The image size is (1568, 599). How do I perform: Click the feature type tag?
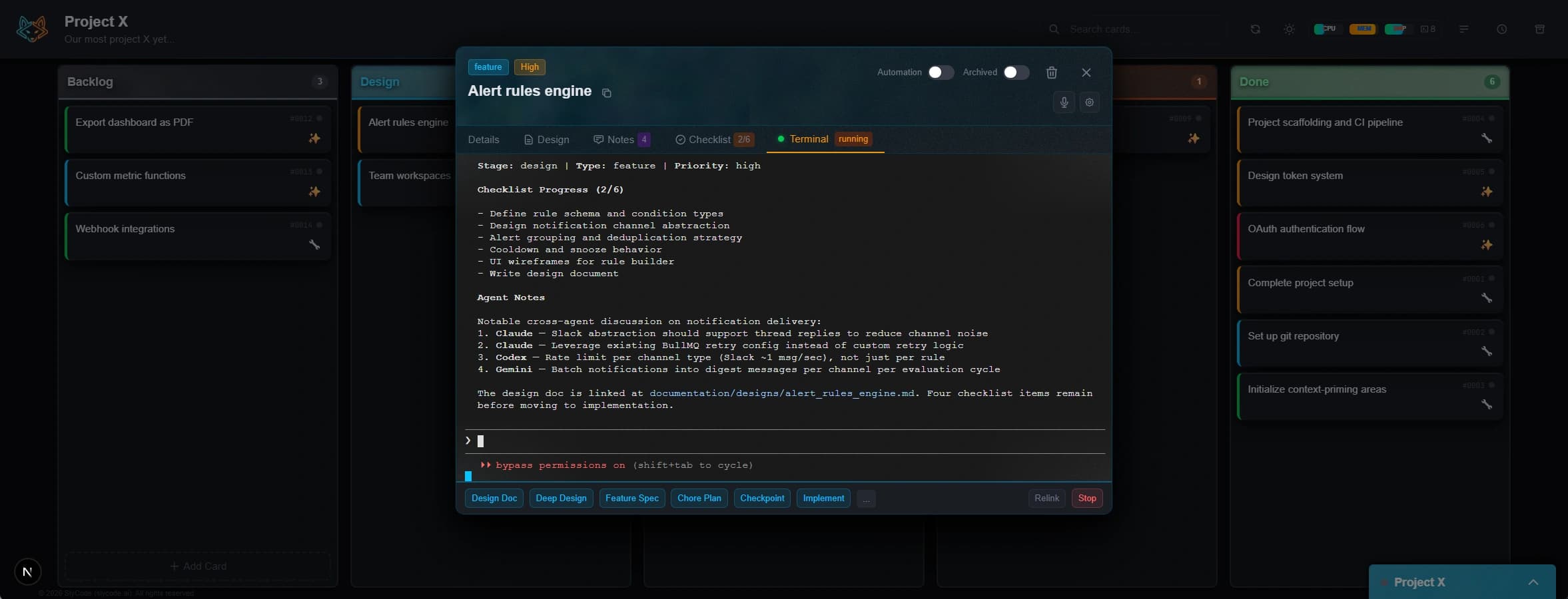point(488,67)
